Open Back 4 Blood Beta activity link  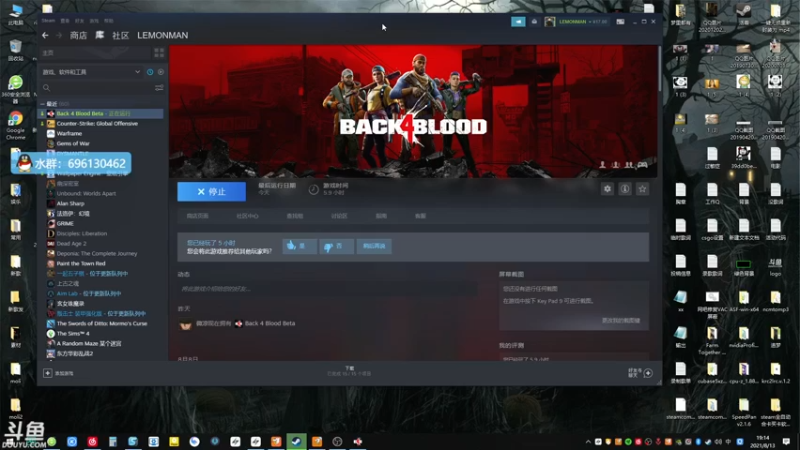point(269,323)
